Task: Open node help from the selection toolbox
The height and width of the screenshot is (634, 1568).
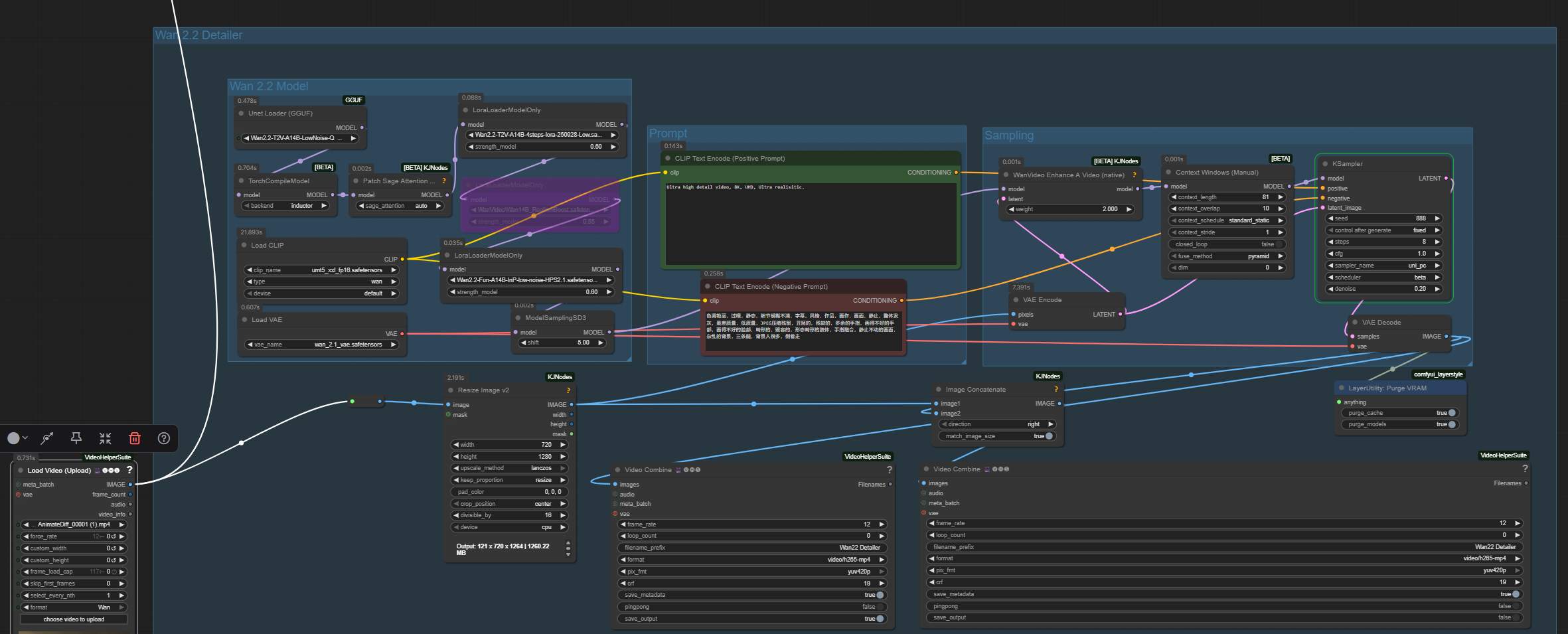Action: (x=164, y=438)
